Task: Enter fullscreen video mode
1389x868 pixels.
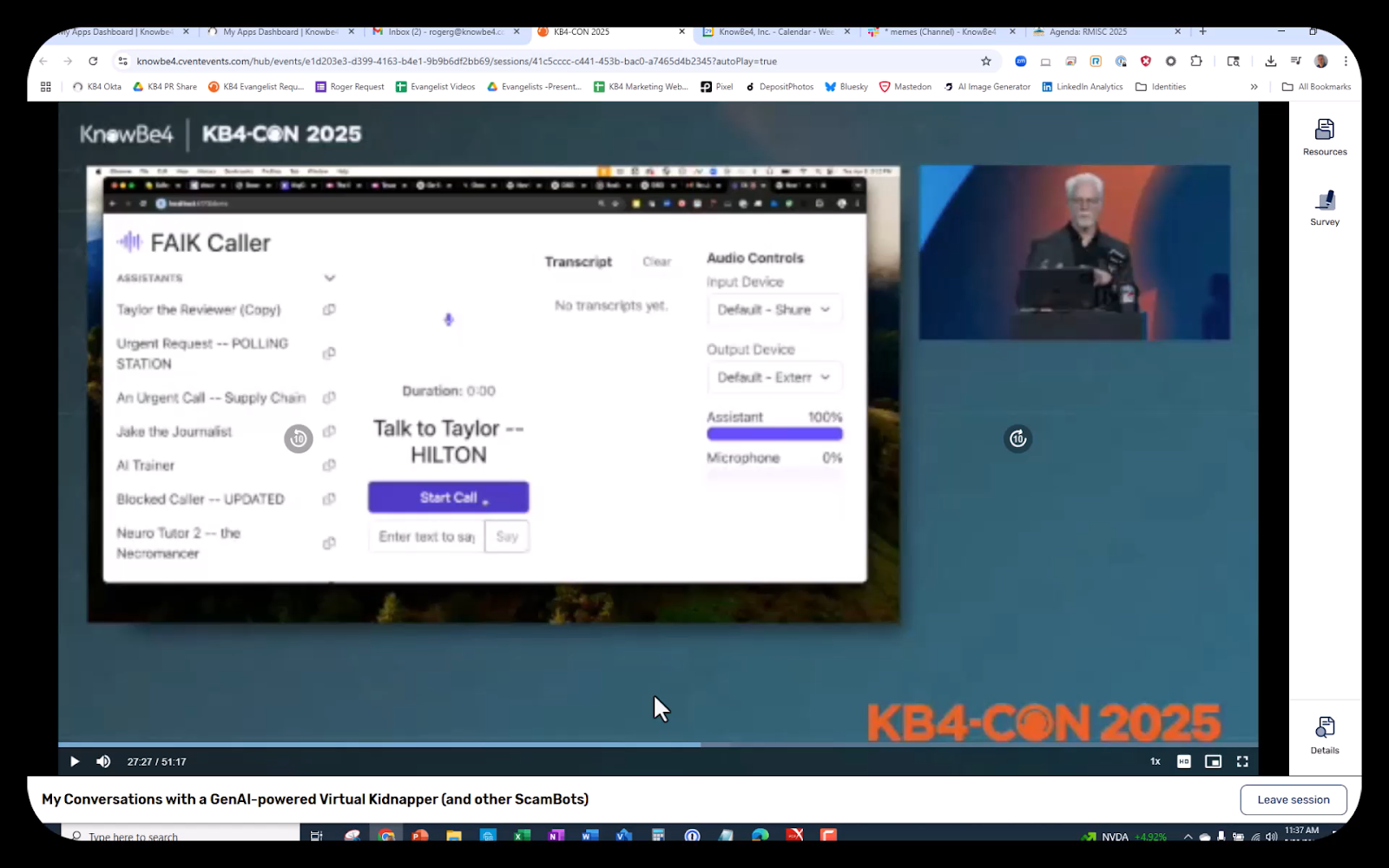Action: click(1242, 761)
